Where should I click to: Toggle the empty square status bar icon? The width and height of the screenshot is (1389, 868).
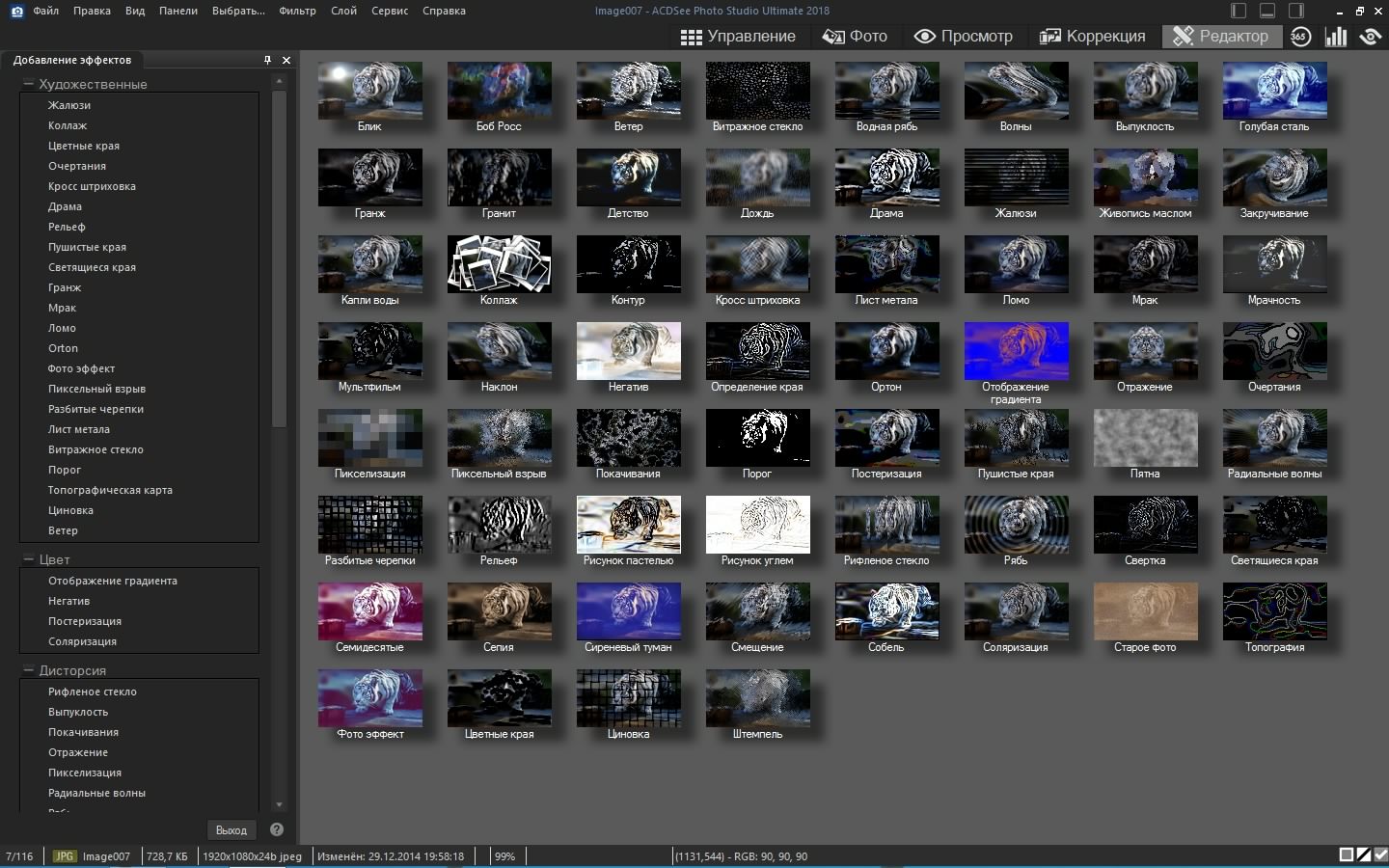(1346, 855)
